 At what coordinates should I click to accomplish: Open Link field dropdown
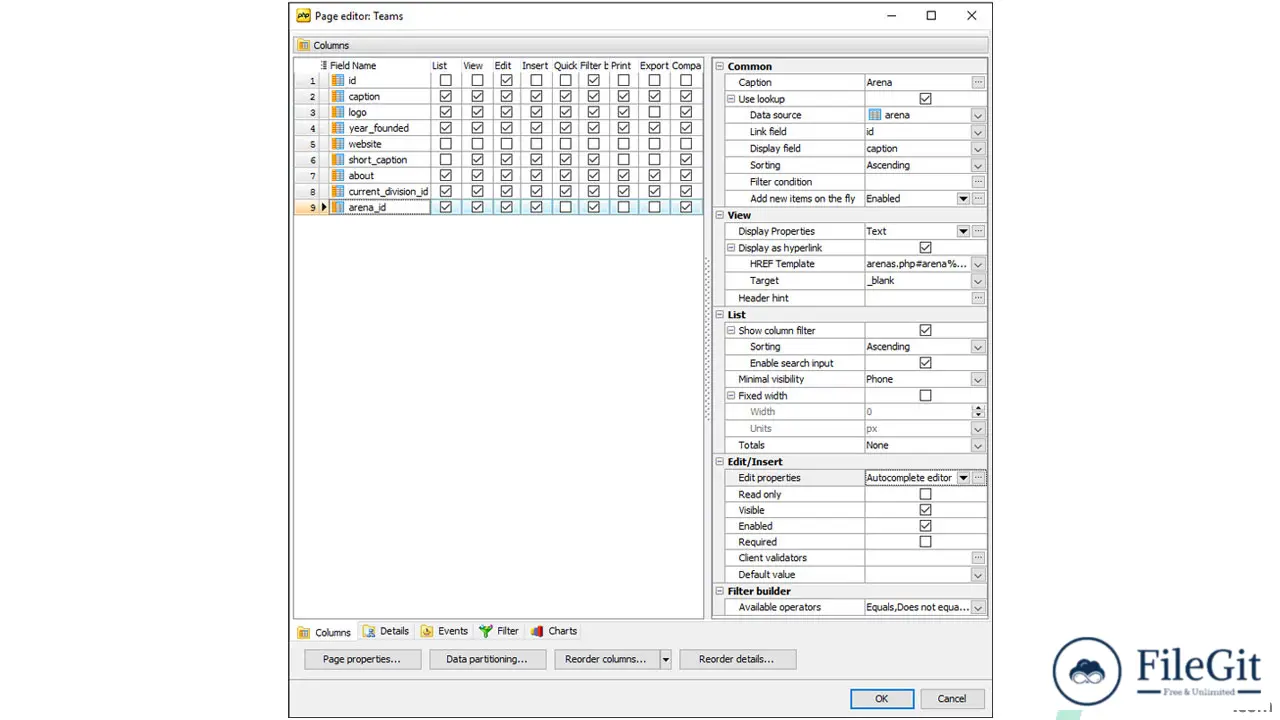click(x=978, y=132)
